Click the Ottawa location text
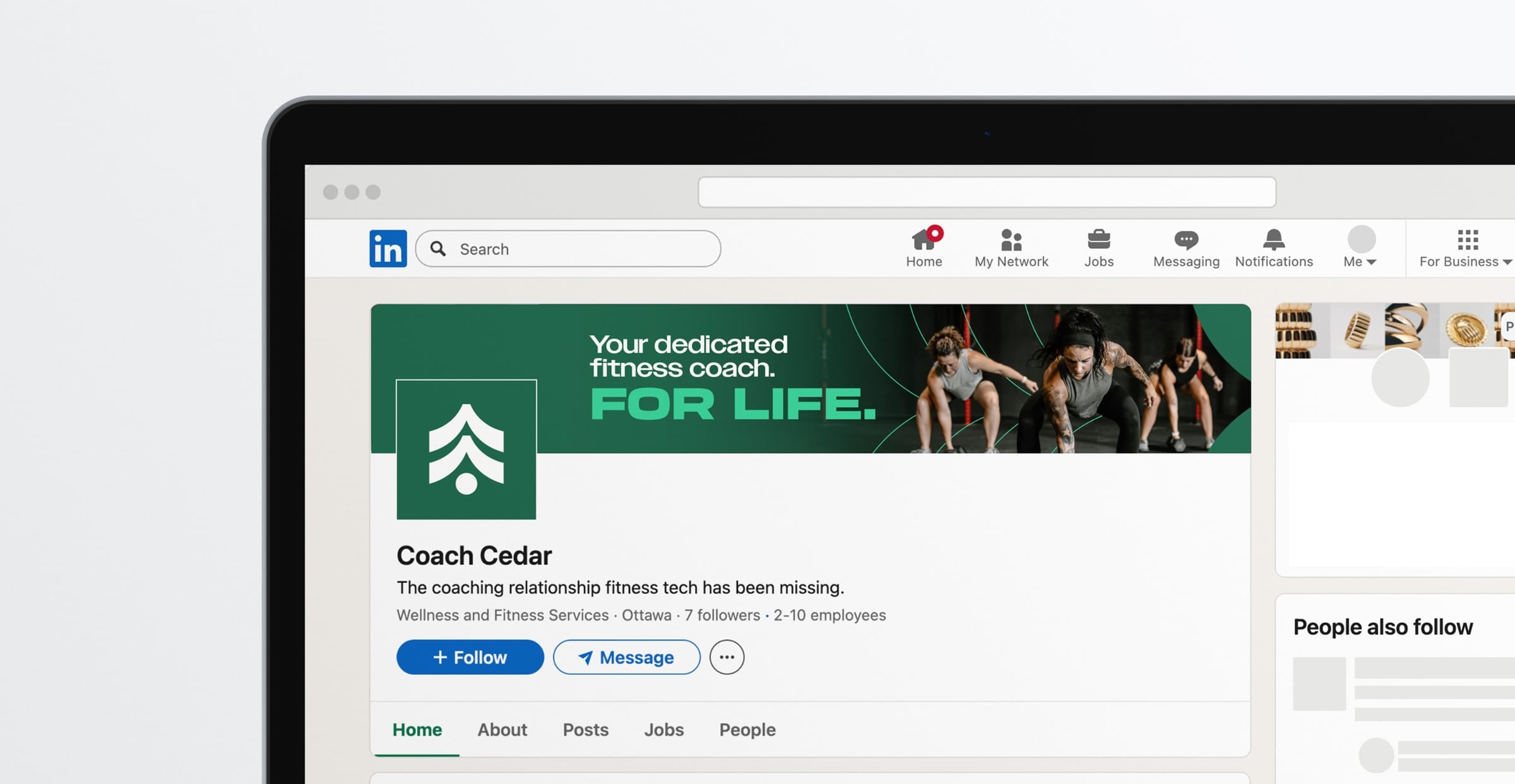Viewport: 1515px width, 784px height. pyautogui.click(x=646, y=615)
